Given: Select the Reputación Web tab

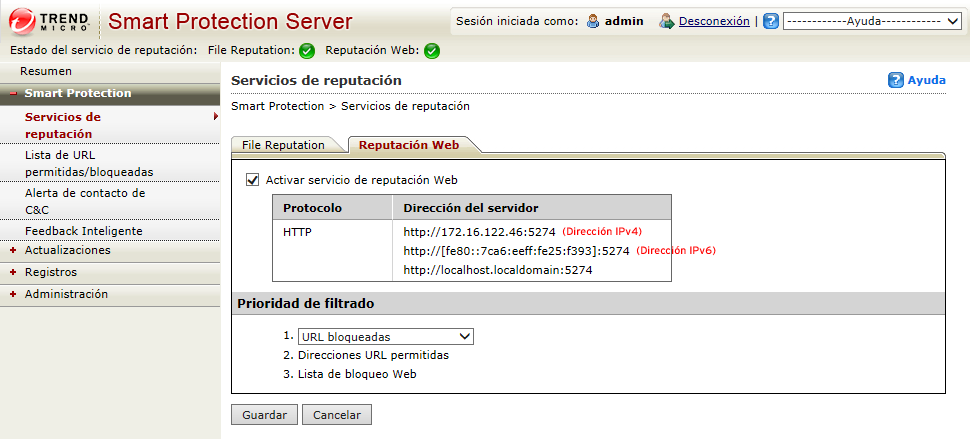Looking at the screenshot, I should [x=409, y=145].
